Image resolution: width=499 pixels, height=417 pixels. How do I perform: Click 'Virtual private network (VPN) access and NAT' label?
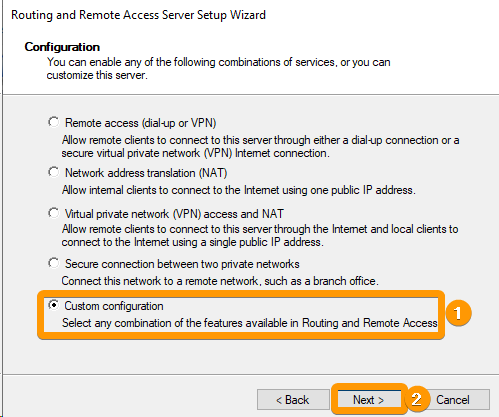[x=174, y=214]
